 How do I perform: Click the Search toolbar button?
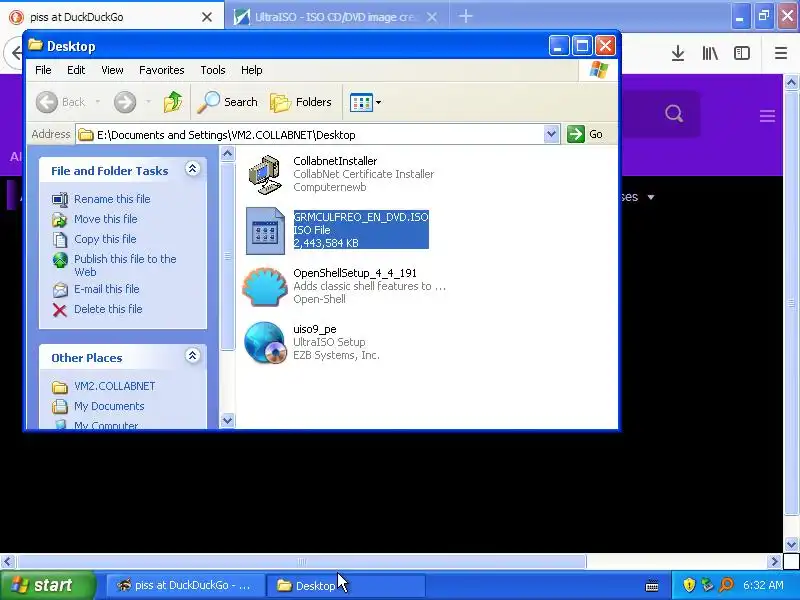(228, 102)
